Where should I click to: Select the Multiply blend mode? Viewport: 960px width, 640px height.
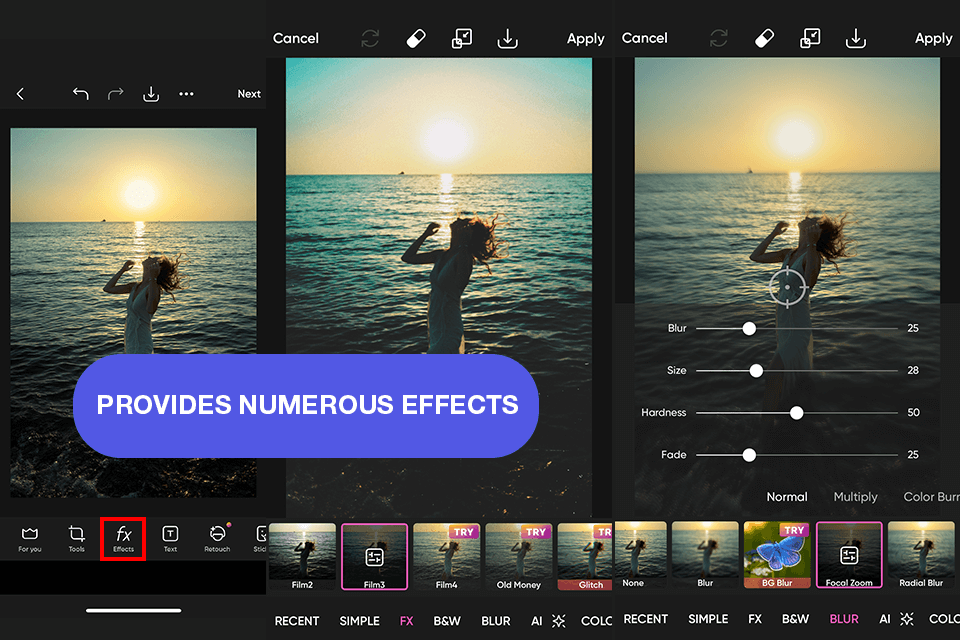(855, 497)
